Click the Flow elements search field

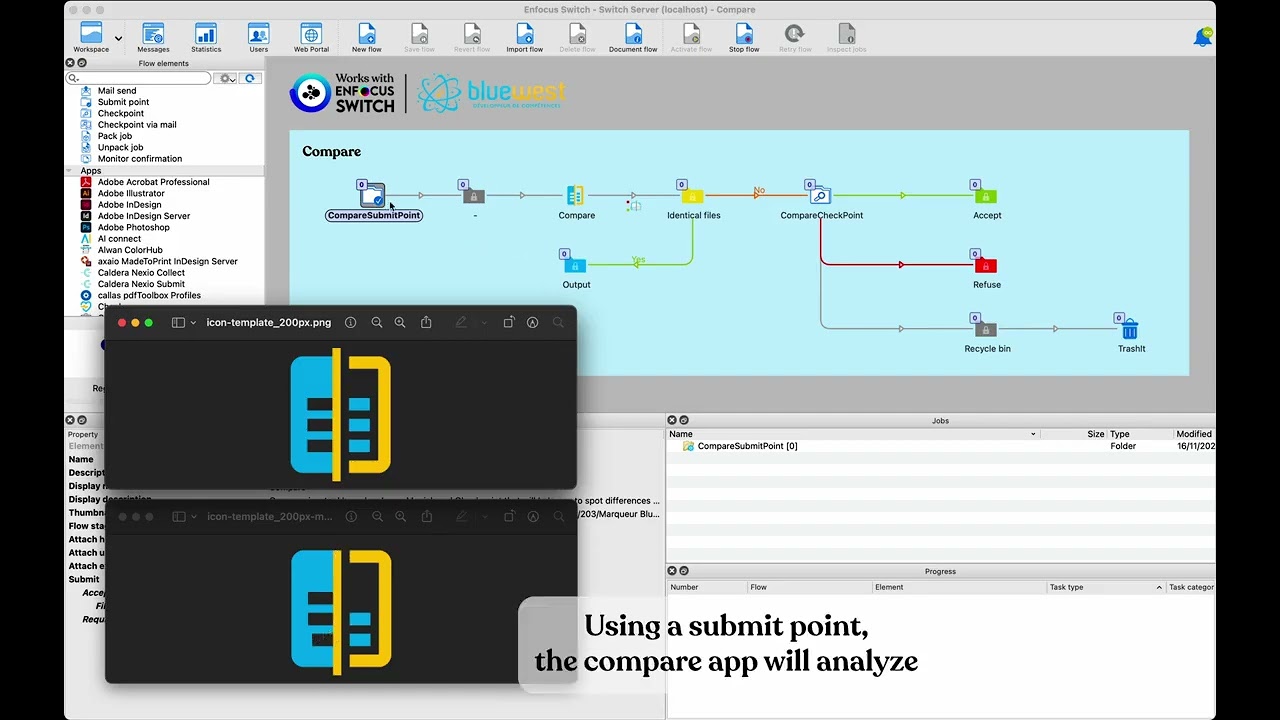click(x=139, y=78)
